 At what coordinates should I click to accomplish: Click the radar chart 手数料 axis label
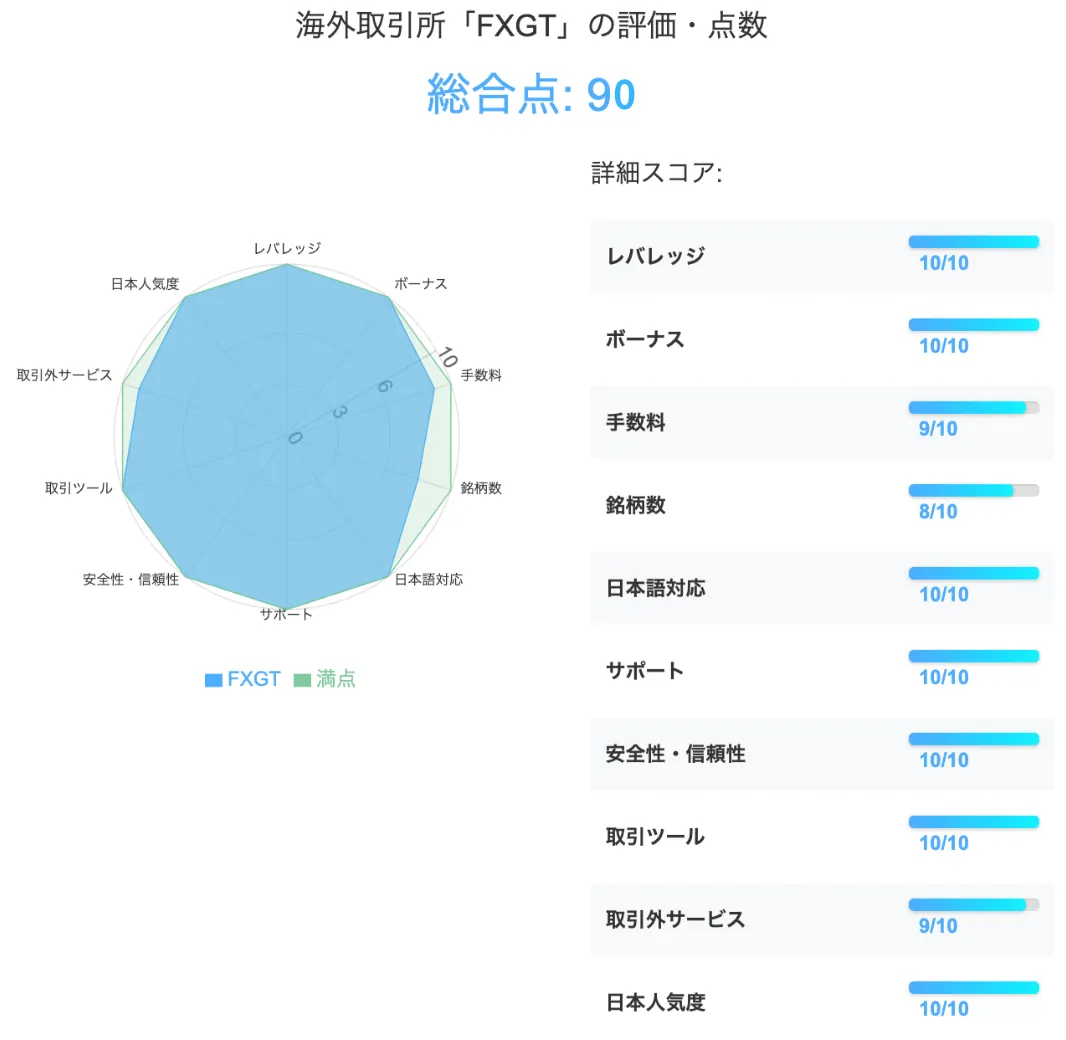481,376
